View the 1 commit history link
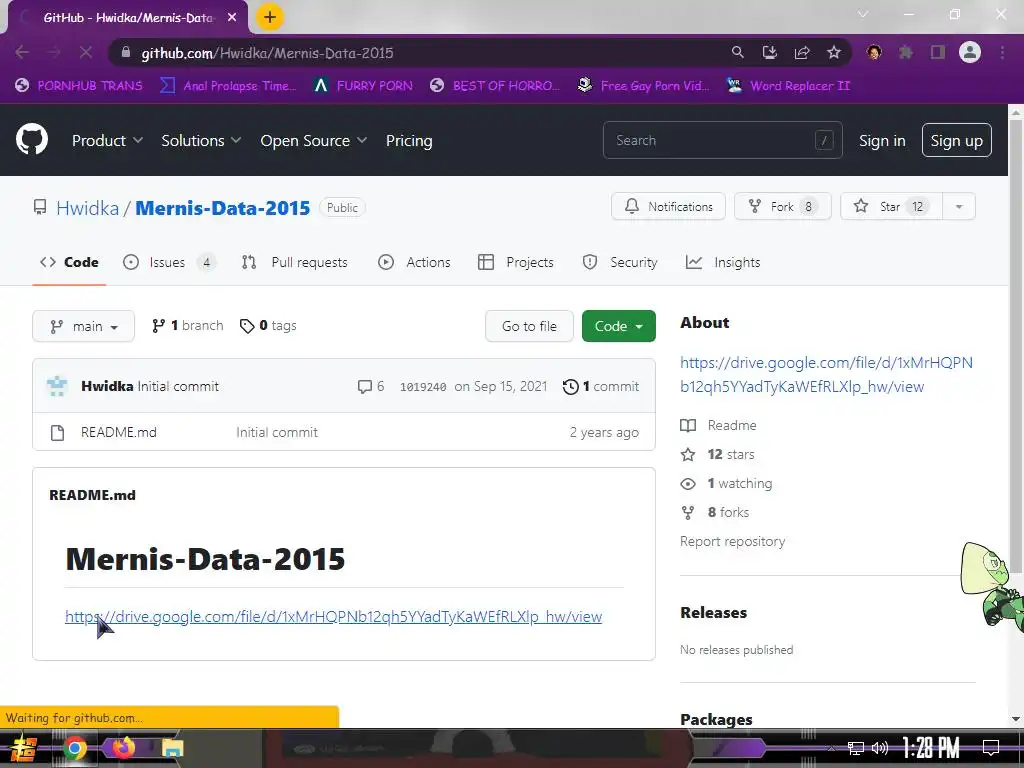 [x=601, y=386]
